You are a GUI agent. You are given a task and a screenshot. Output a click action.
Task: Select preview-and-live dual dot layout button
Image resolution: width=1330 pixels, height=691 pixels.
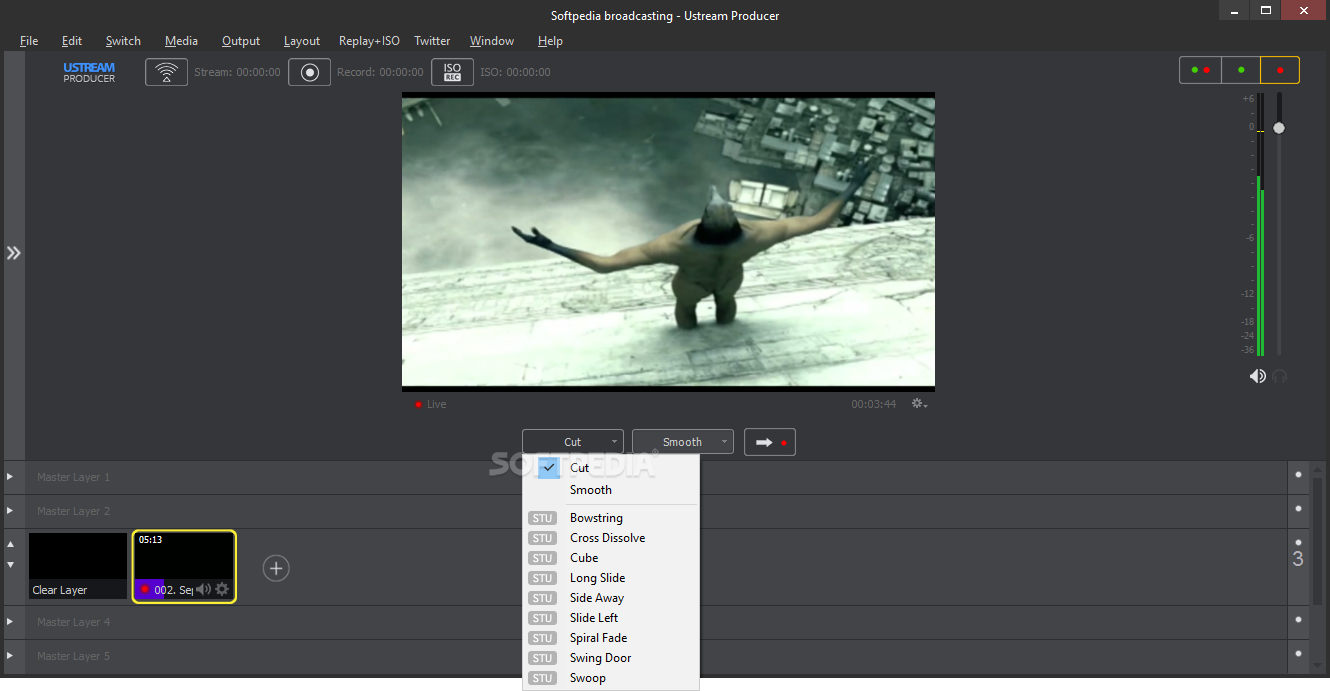point(1201,70)
